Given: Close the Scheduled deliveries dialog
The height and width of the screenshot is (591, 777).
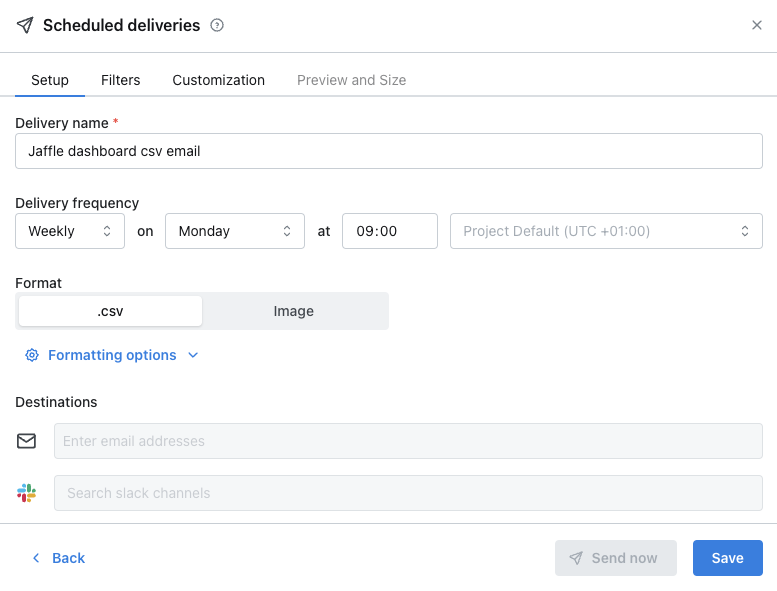Looking at the screenshot, I should [756, 25].
